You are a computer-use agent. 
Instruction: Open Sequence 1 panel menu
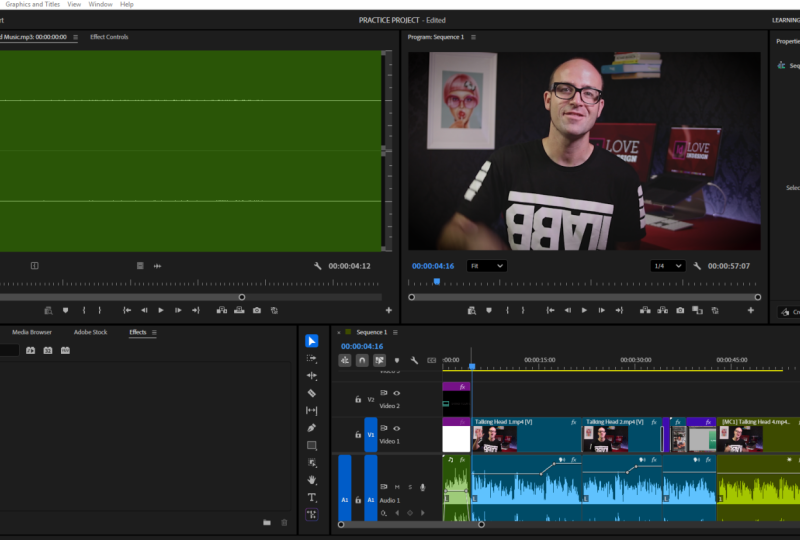pyautogui.click(x=395, y=332)
